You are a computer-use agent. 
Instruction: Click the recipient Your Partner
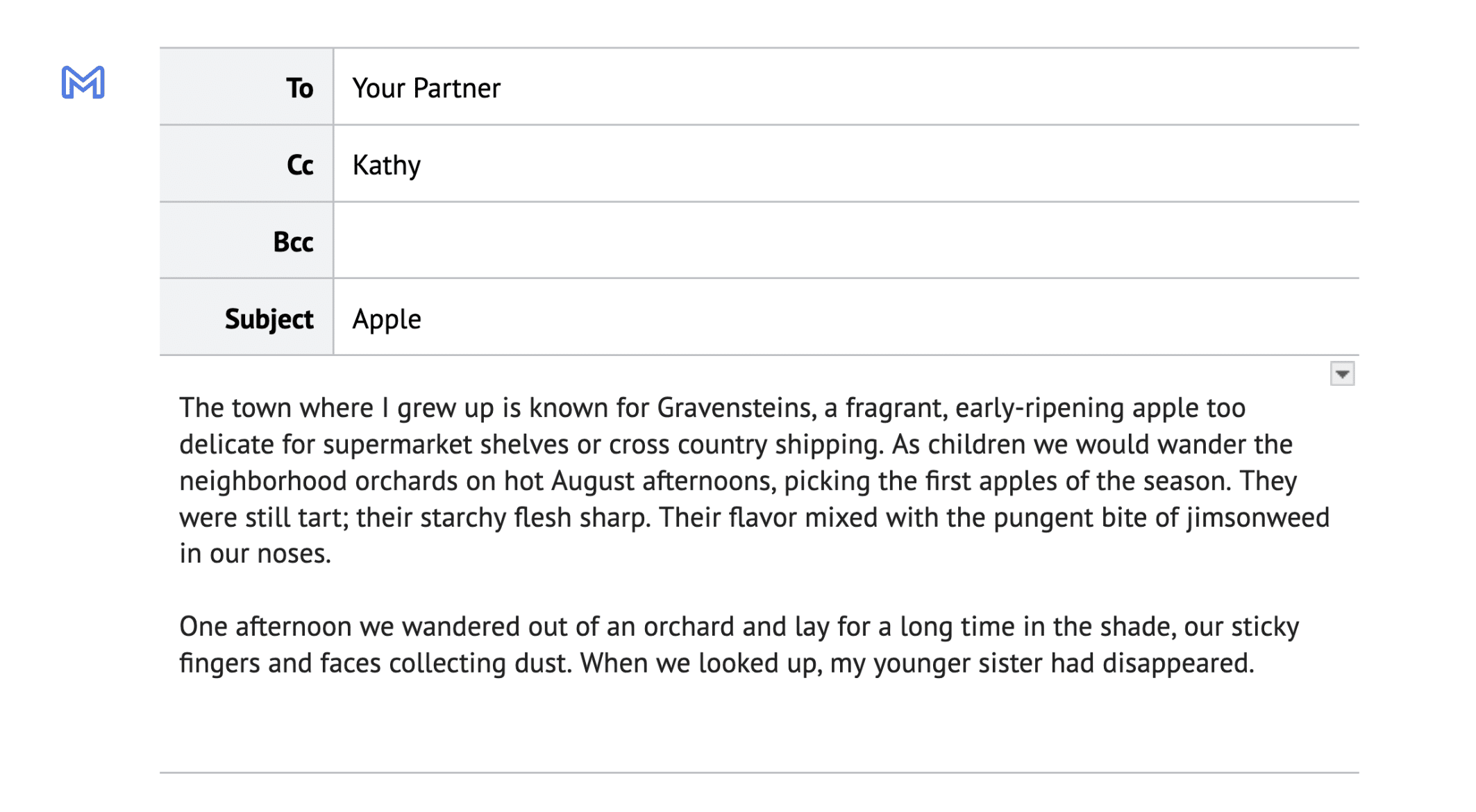[426, 87]
